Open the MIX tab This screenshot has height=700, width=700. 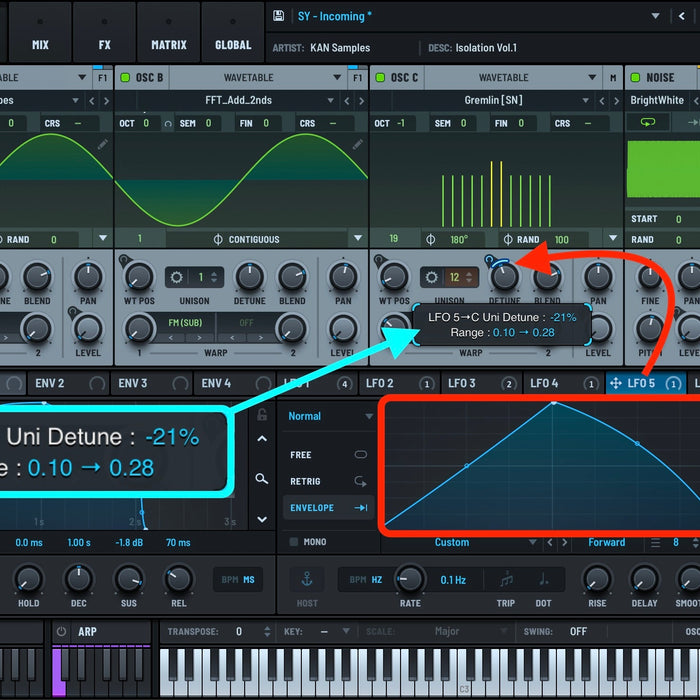tap(40, 32)
